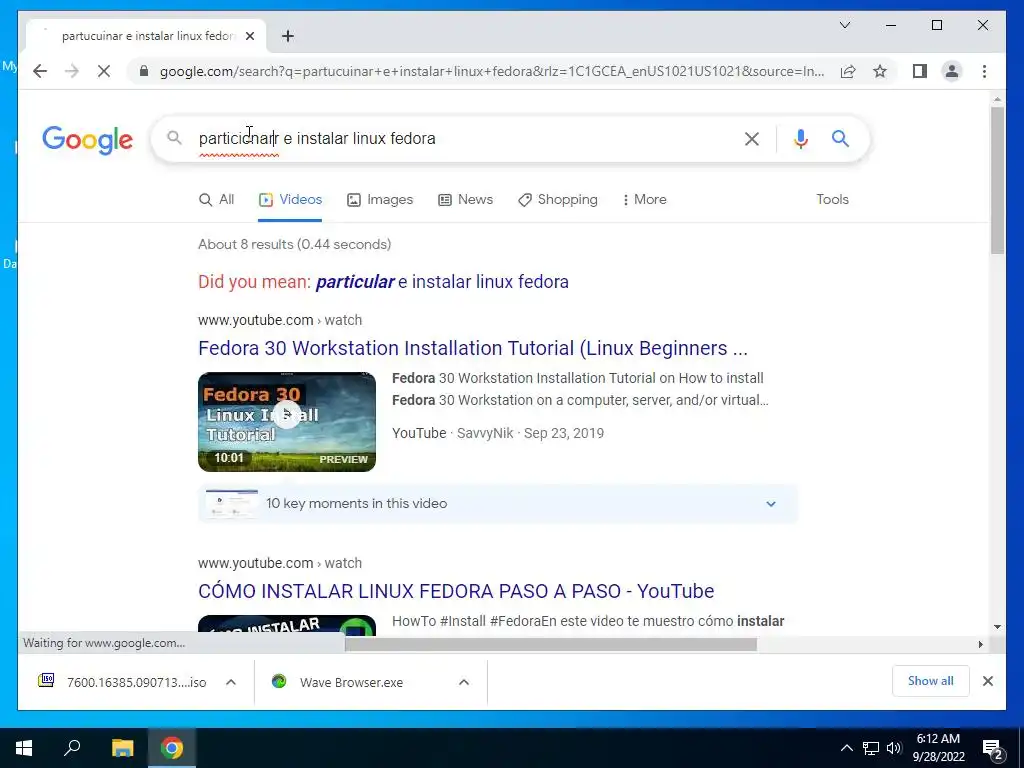Viewport: 1024px width, 768px height.
Task: Submit search with blue magnifier icon
Action: [840, 138]
